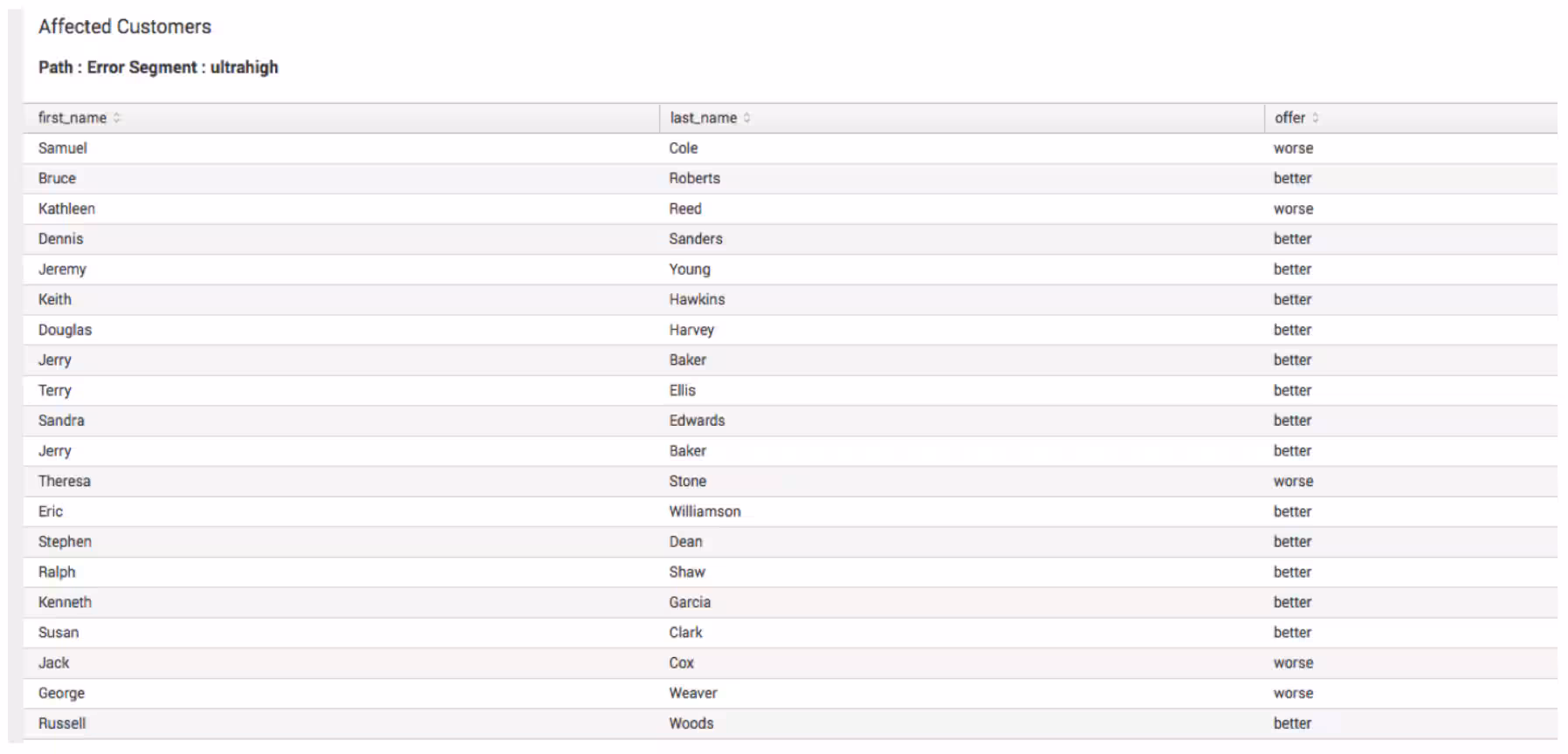Select the offer cell in Russell's row

click(x=1292, y=723)
